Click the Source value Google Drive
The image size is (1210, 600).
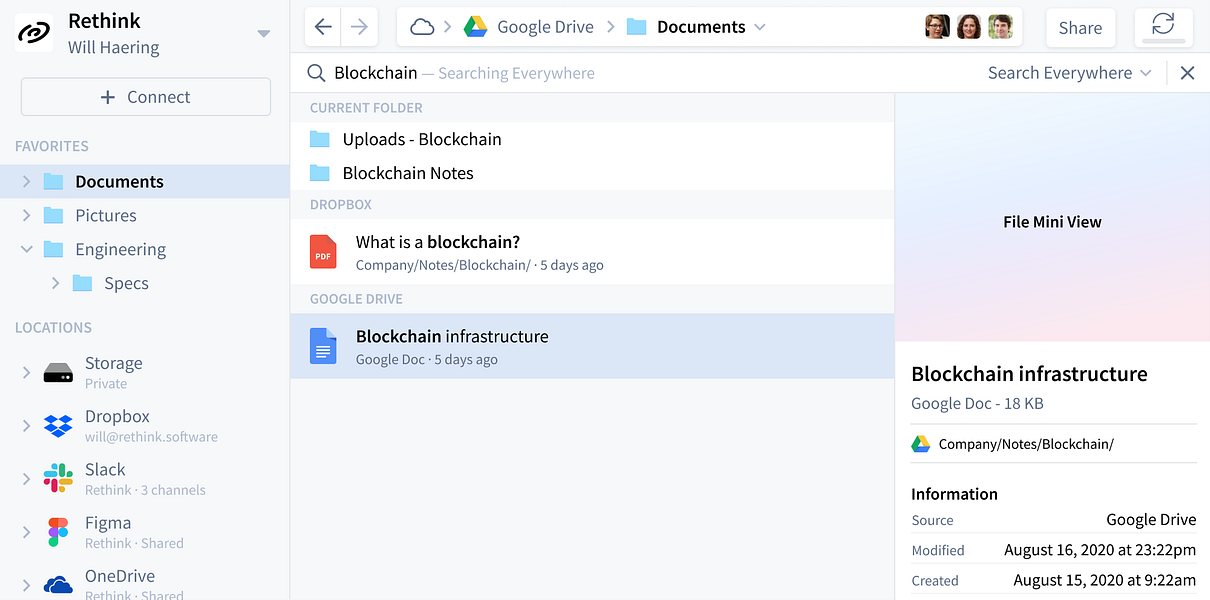[x=1151, y=520]
